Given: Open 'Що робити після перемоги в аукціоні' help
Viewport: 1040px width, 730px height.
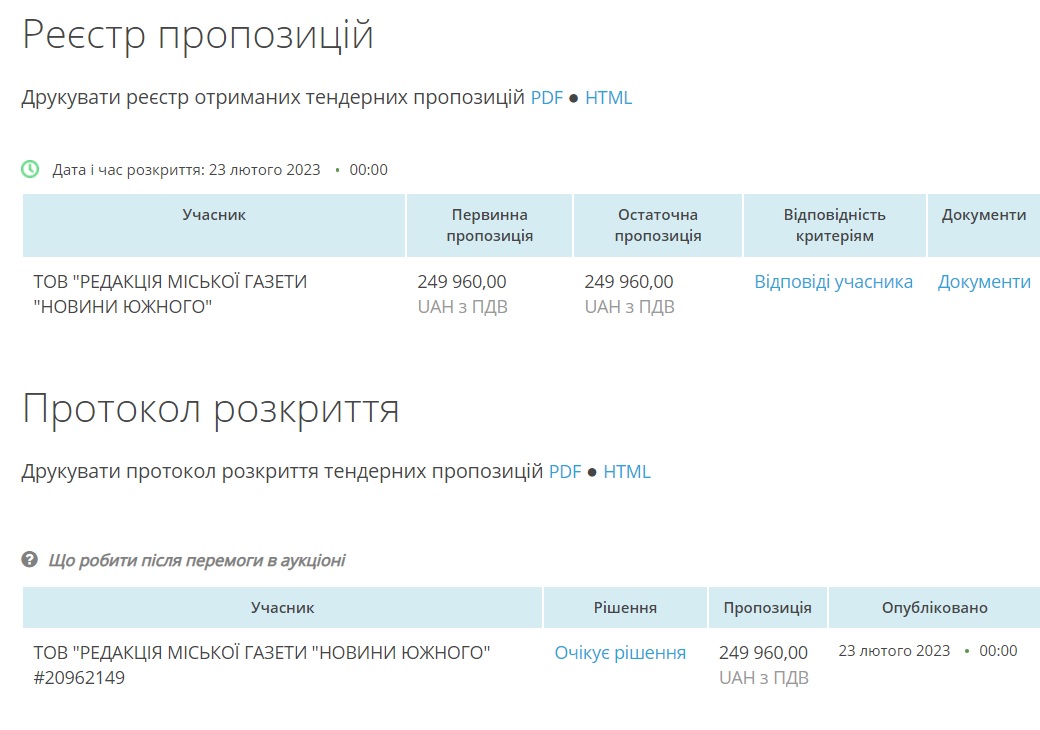Looking at the screenshot, I should 196,560.
